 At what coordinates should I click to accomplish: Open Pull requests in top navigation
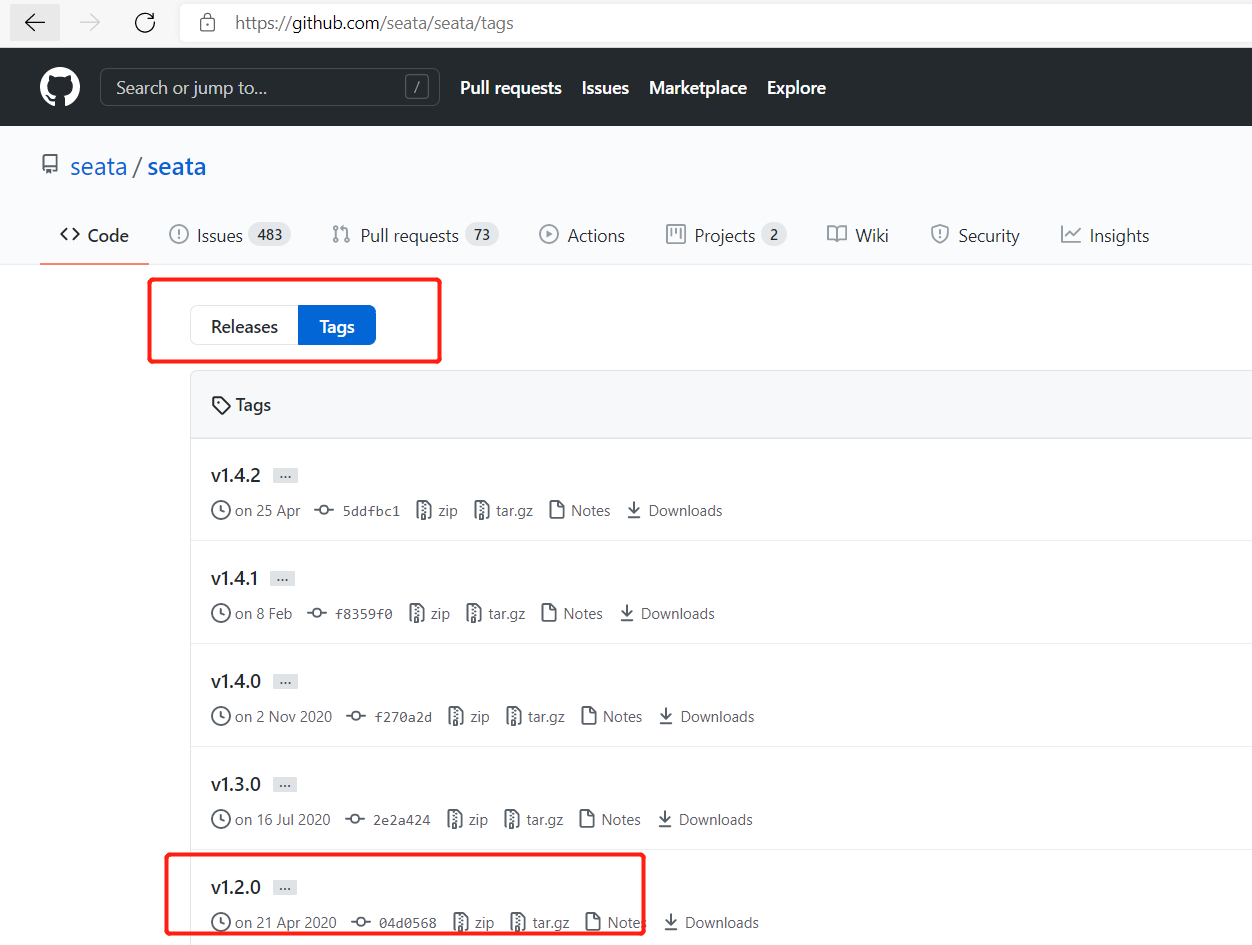tap(511, 88)
